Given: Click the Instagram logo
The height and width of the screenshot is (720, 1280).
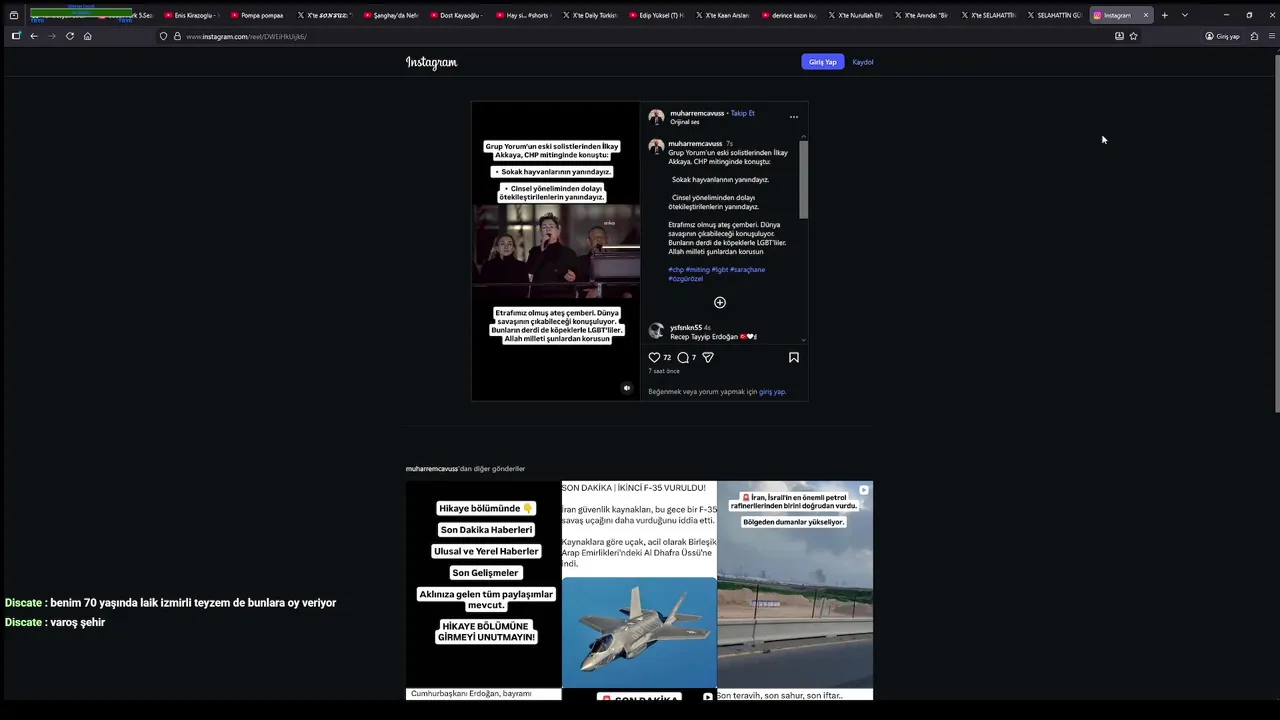Looking at the screenshot, I should [x=431, y=62].
